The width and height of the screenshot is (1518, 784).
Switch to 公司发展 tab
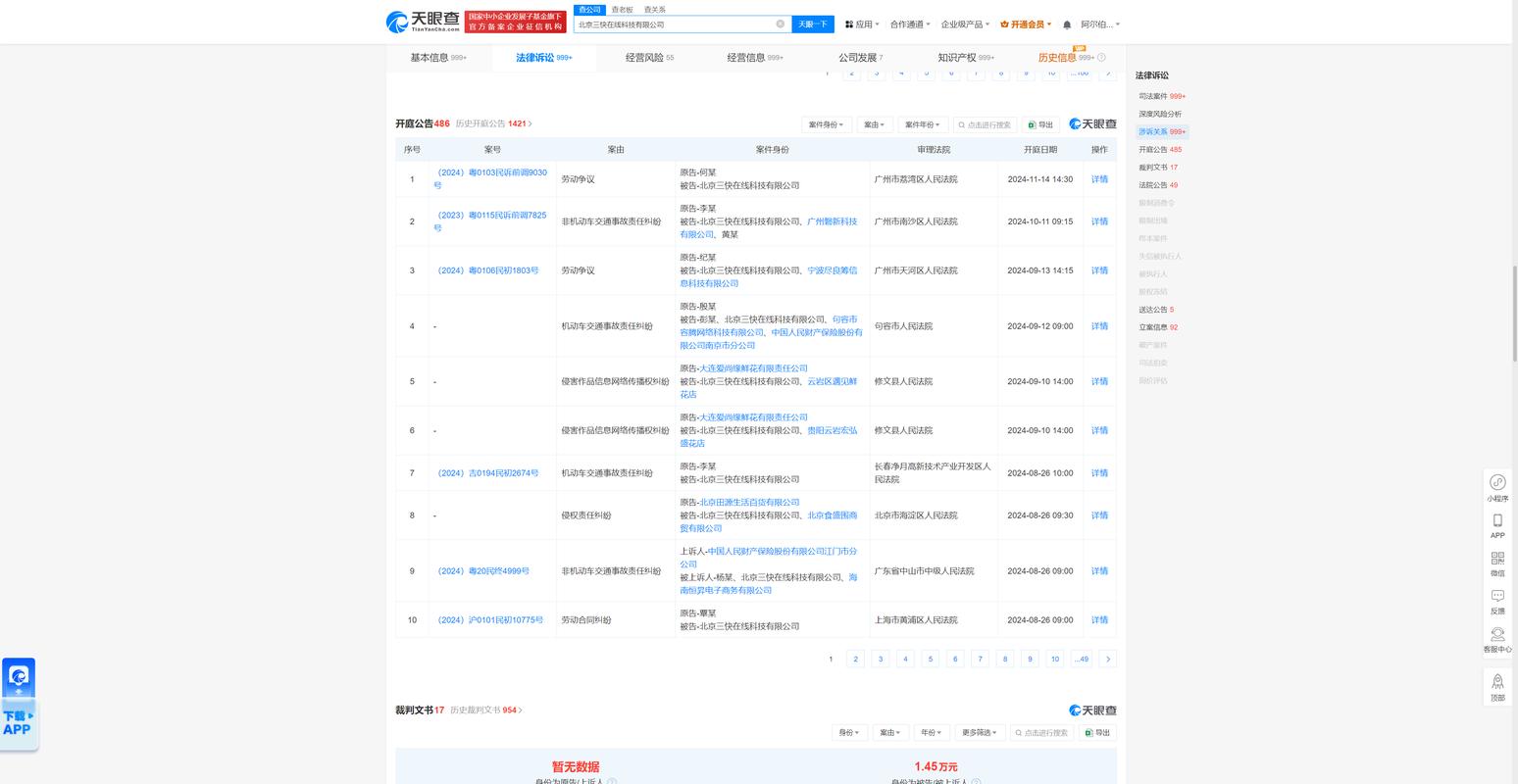[x=860, y=58]
